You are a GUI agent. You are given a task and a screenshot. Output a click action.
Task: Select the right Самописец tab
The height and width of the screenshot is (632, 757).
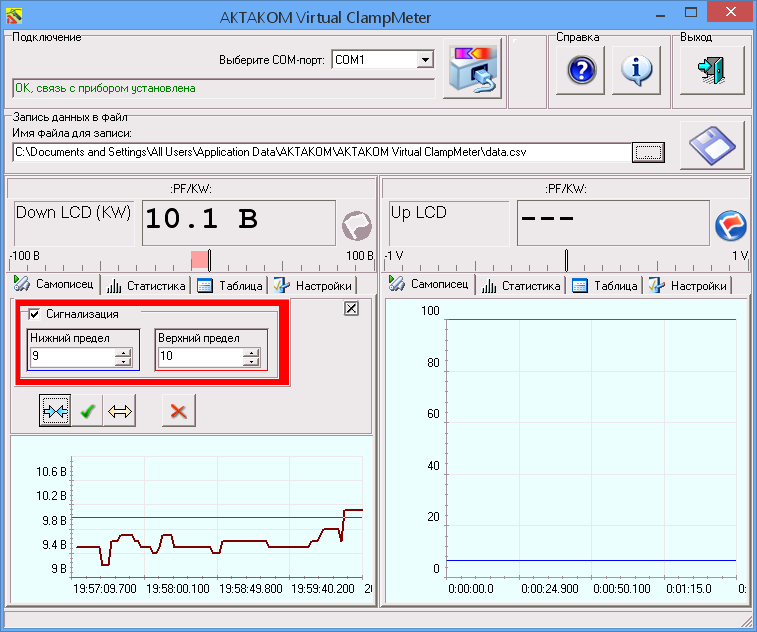(x=429, y=284)
